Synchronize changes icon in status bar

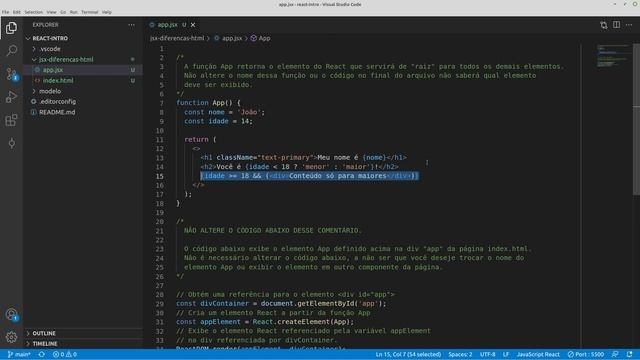coord(42,354)
